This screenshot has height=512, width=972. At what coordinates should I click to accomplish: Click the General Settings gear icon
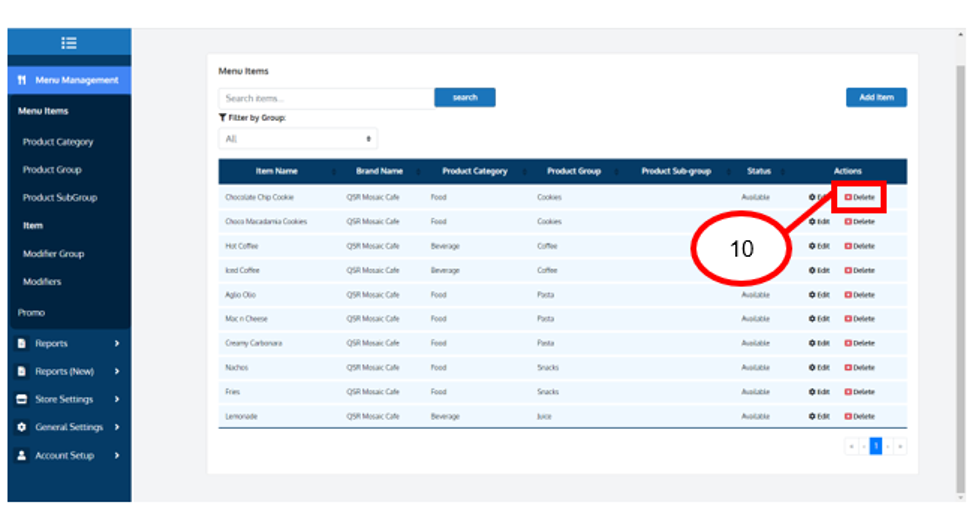pyautogui.click(x=22, y=427)
